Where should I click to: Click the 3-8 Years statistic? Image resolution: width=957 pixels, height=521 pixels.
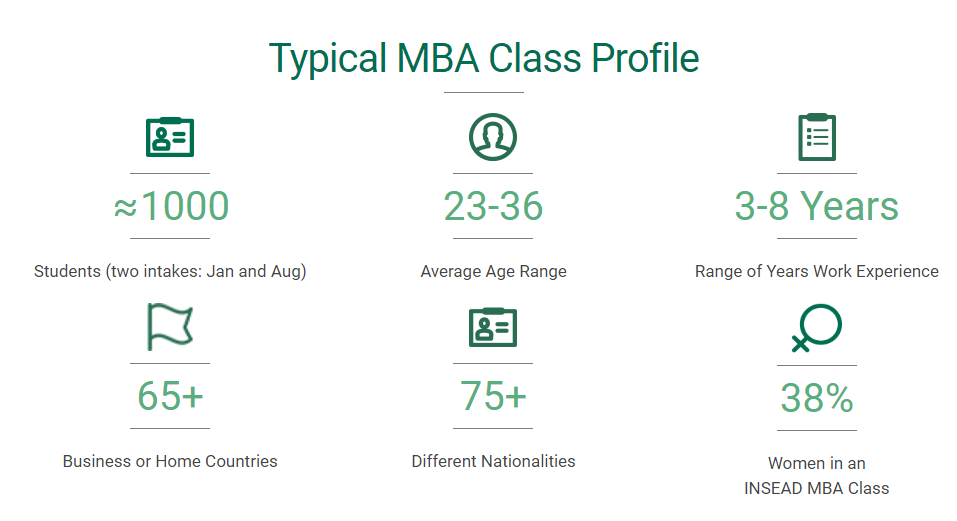[x=816, y=206]
